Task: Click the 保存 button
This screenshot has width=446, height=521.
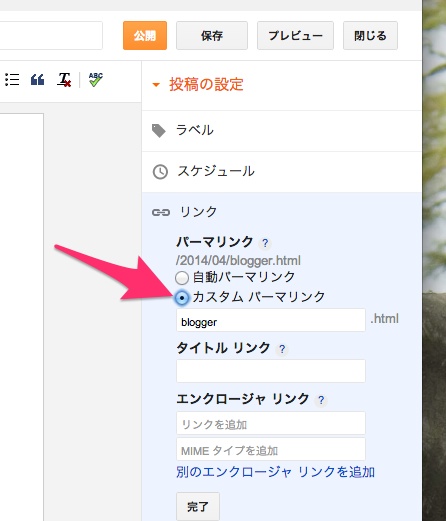Action: coord(212,36)
